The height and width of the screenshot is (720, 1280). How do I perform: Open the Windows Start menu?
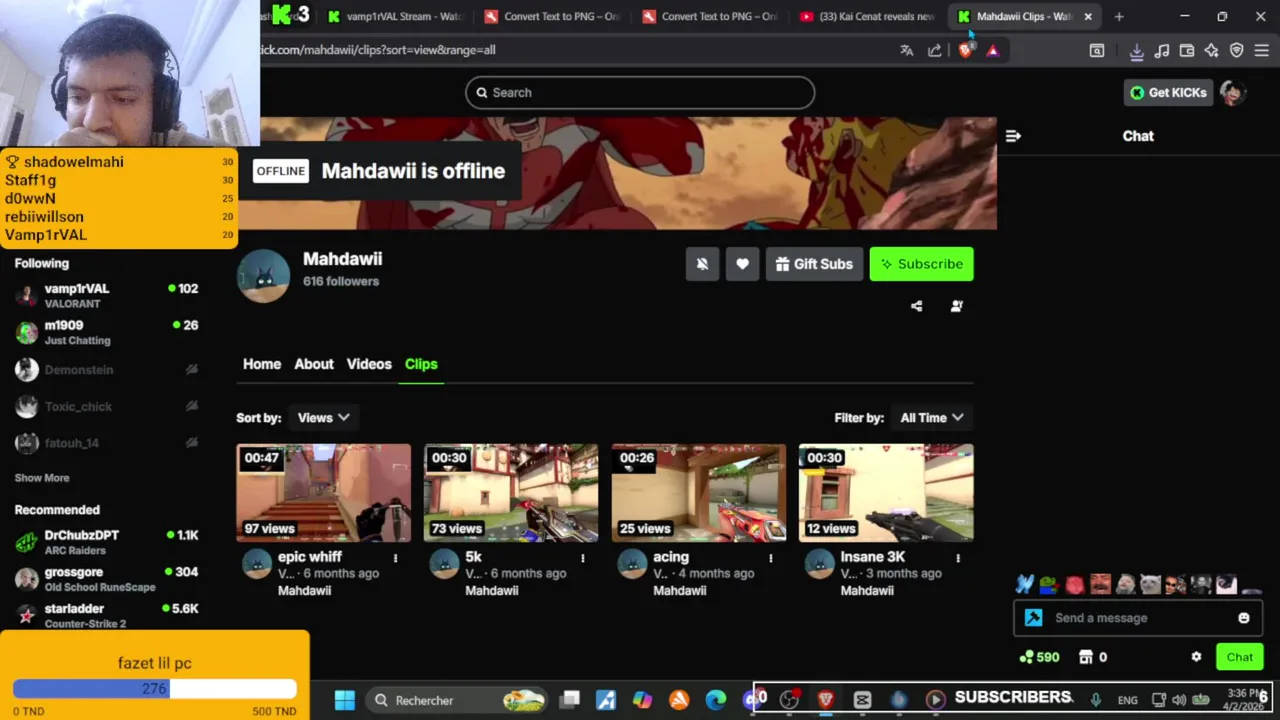(345, 700)
